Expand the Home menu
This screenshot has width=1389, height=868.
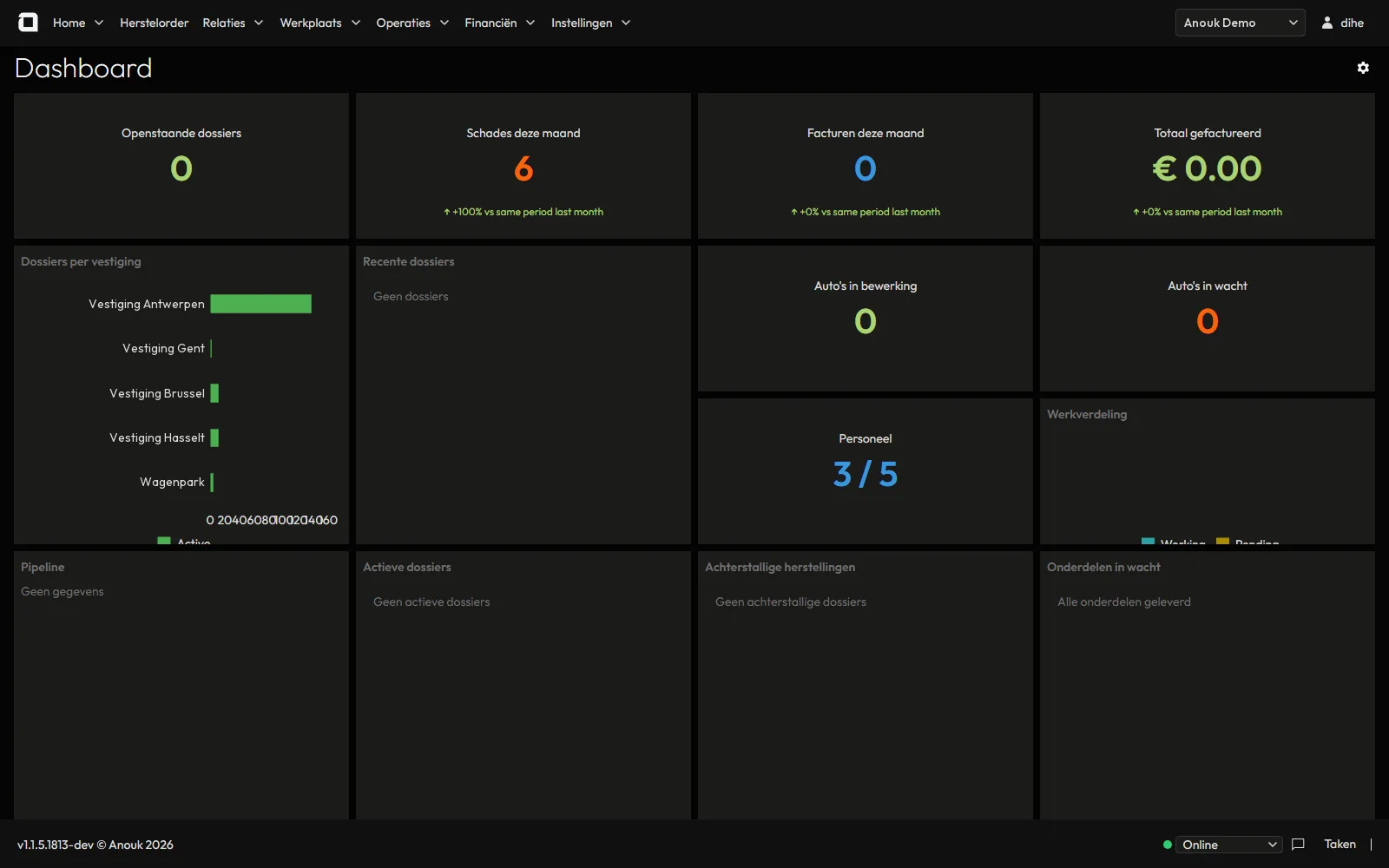click(77, 23)
